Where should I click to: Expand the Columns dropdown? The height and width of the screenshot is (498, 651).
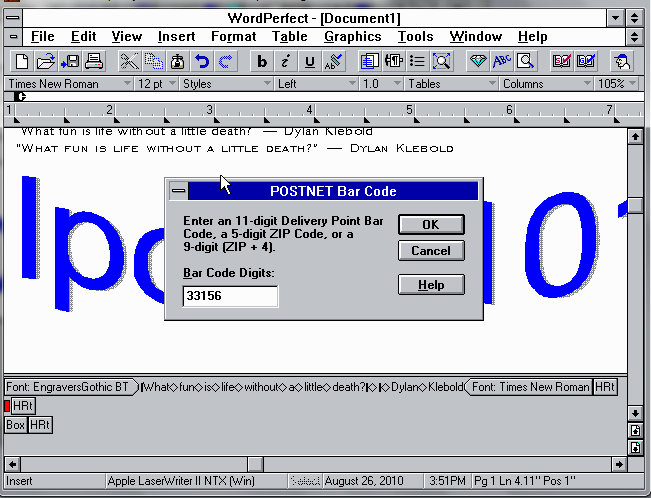pos(546,84)
